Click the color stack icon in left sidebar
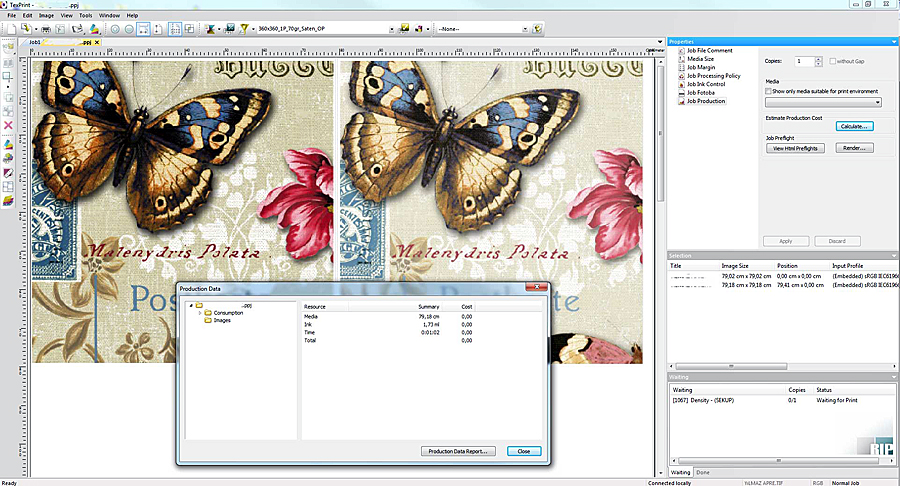This screenshot has height=486, width=900. 8,145
